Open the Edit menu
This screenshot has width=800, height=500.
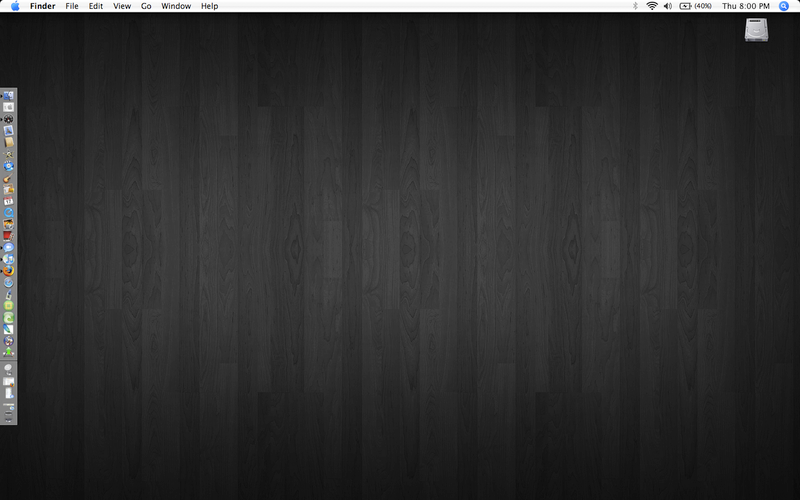coord(96,6)
